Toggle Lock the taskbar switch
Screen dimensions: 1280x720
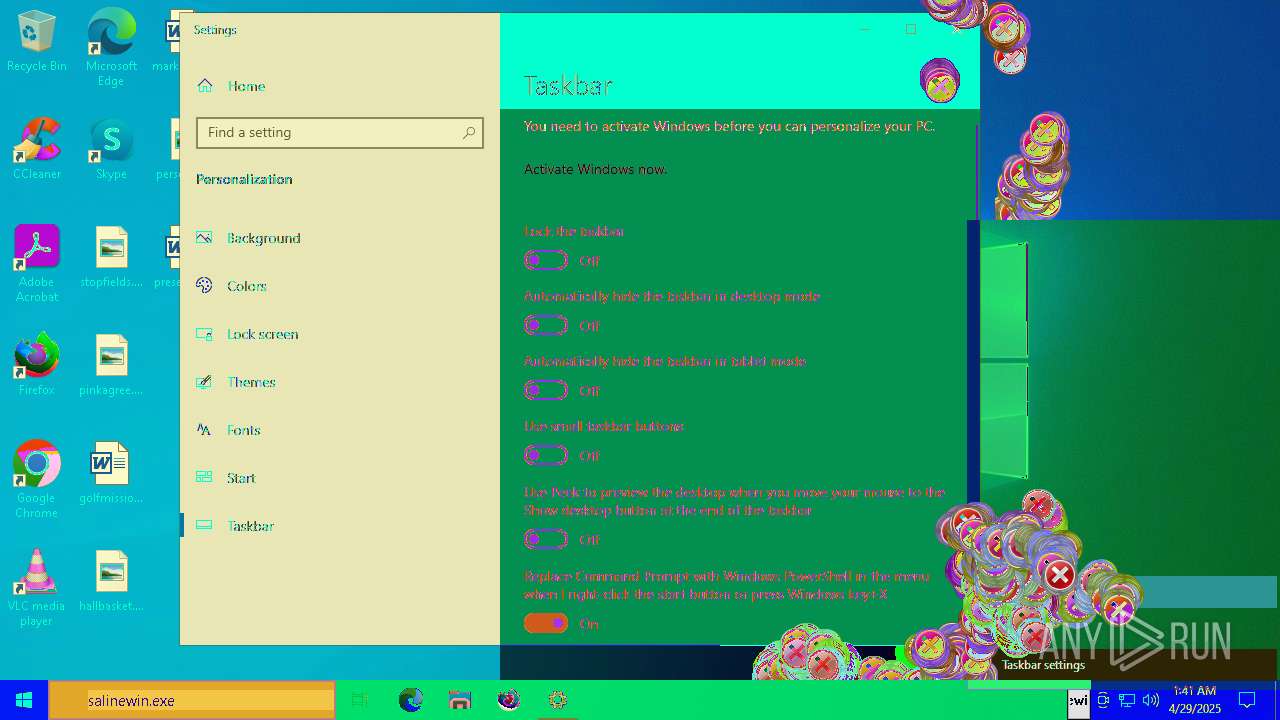(x=546, y=260)
